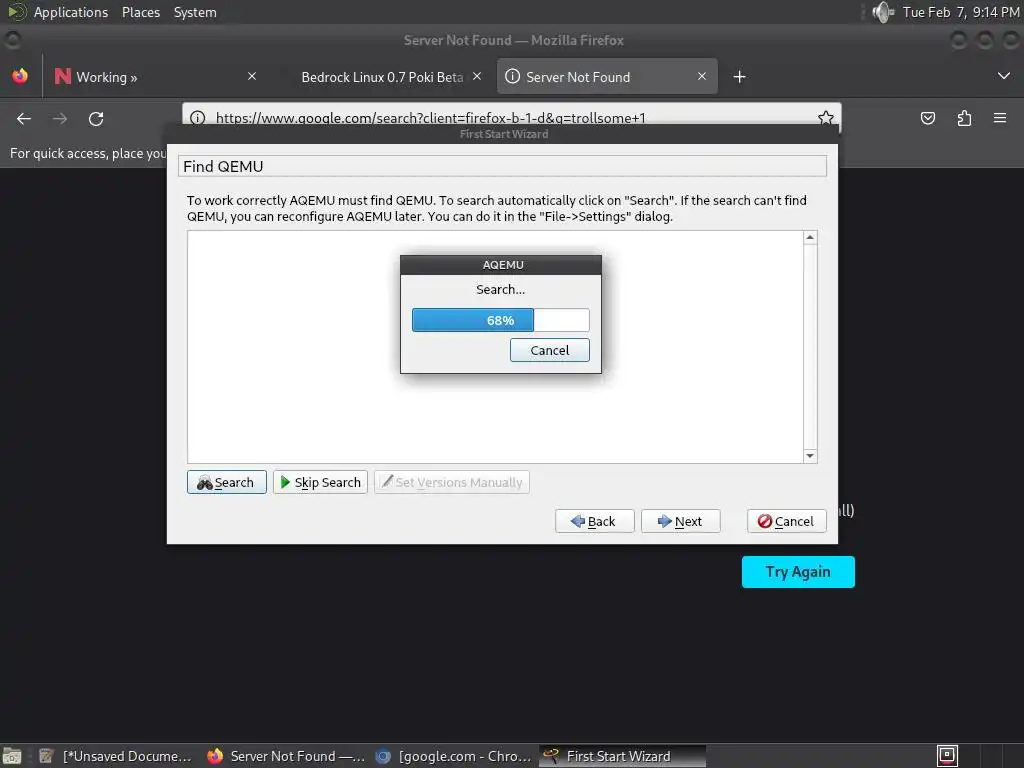Expand the list all tabs chevron
Viewport: 1024px width, 768px height.
pos(1004,76)
